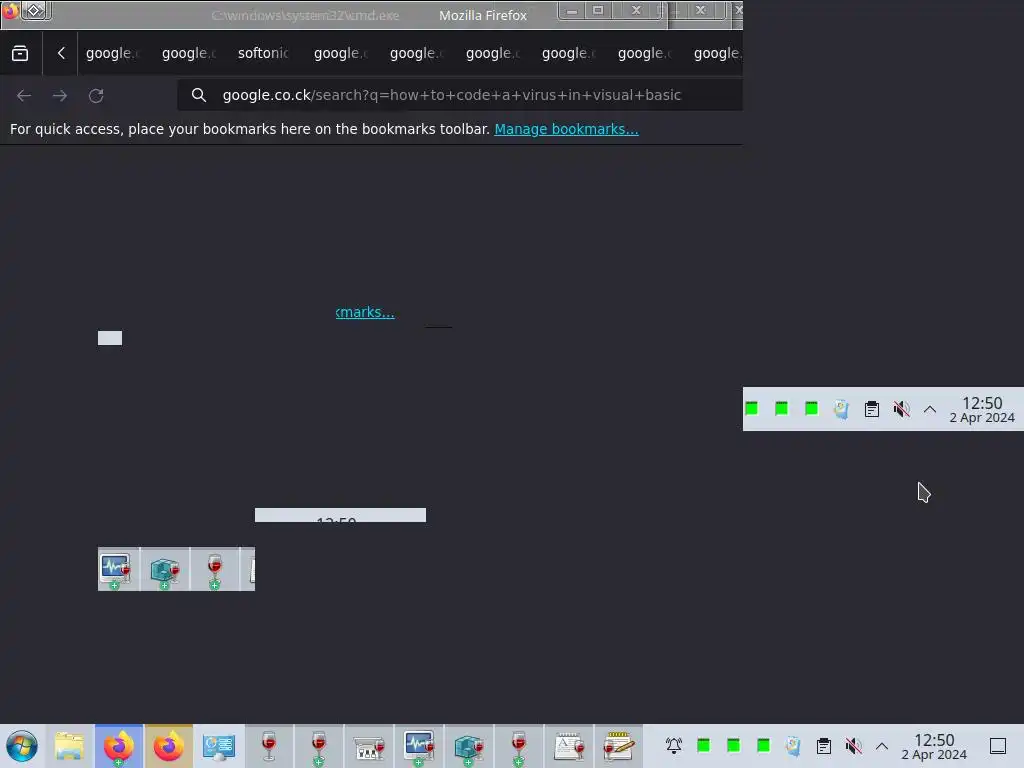Open the clipboard tray icon in the bottom taskbar
Viewport: 1024px width, 768px height.
(x=824, y=746)
